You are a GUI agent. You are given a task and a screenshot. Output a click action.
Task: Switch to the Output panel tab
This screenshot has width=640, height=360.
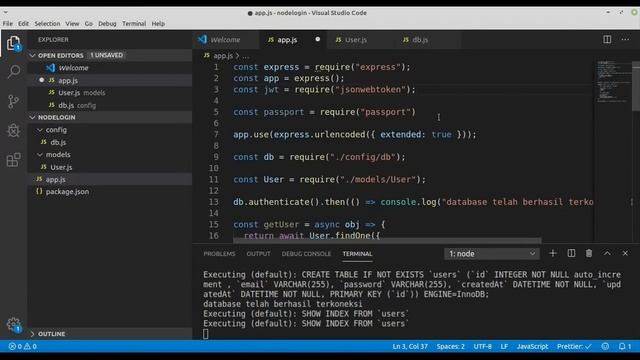click(x=258, y=254)
